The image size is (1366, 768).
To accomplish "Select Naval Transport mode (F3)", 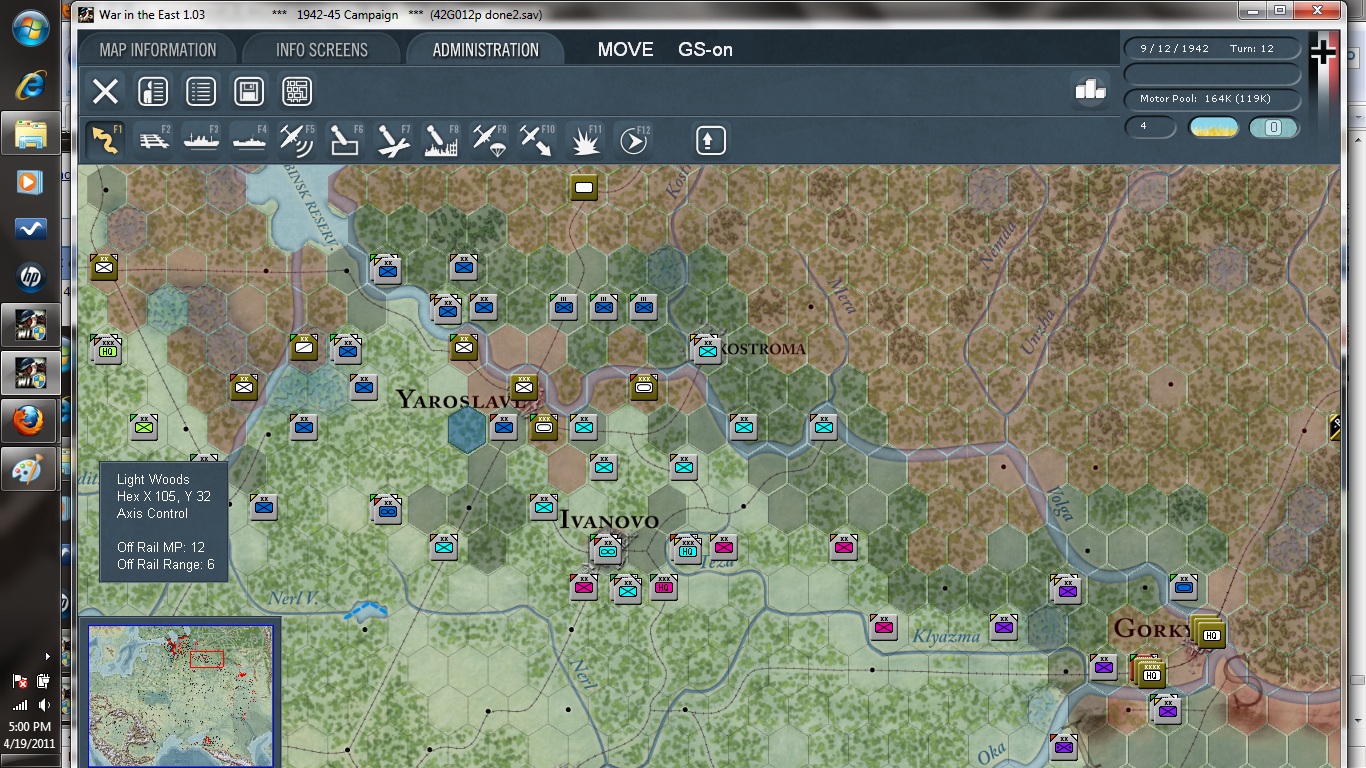I will [x=201, y=140].
